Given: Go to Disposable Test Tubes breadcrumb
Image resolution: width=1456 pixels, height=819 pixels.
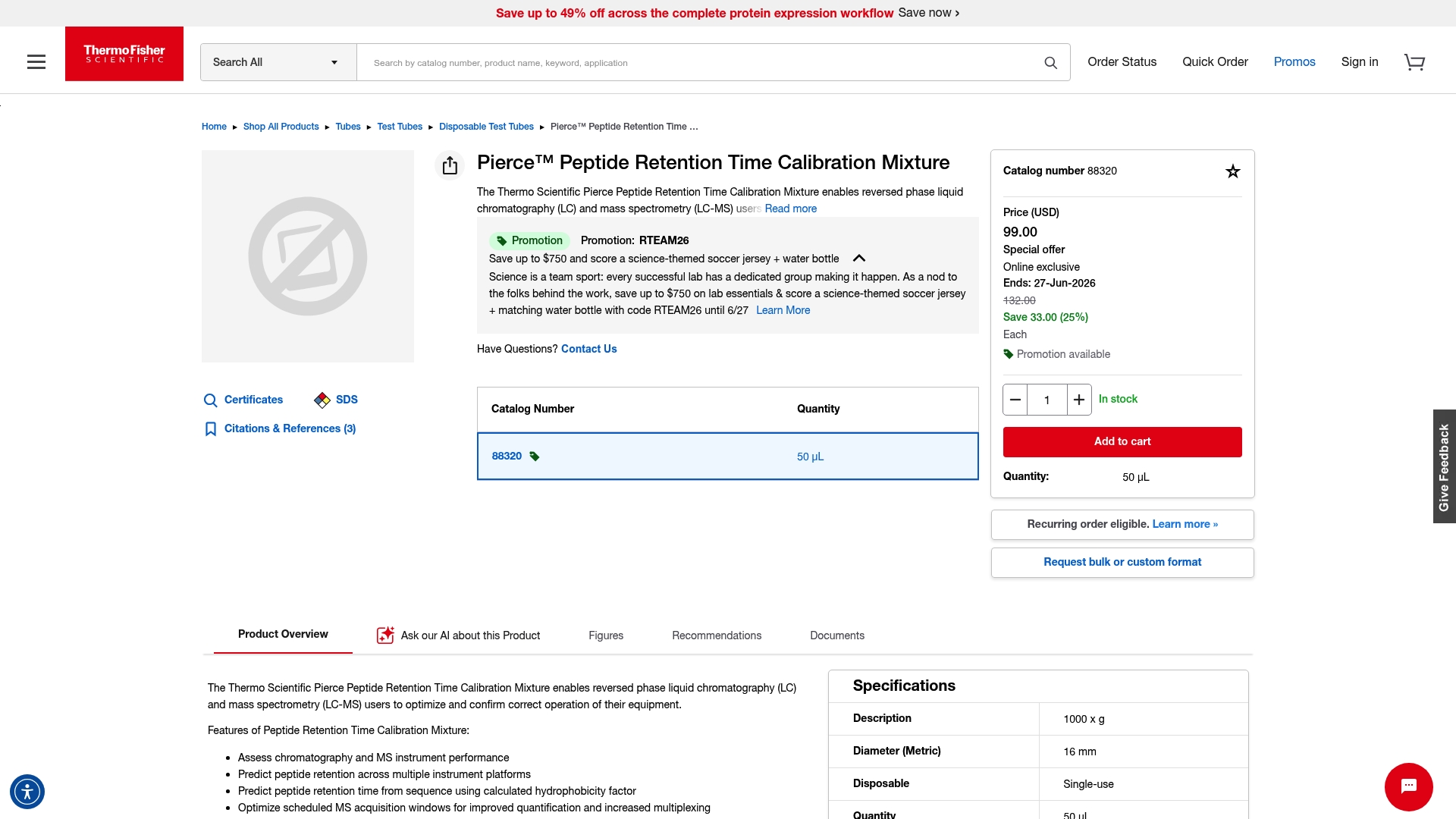Looking at the screenshot, I should [x=486, y=127].
